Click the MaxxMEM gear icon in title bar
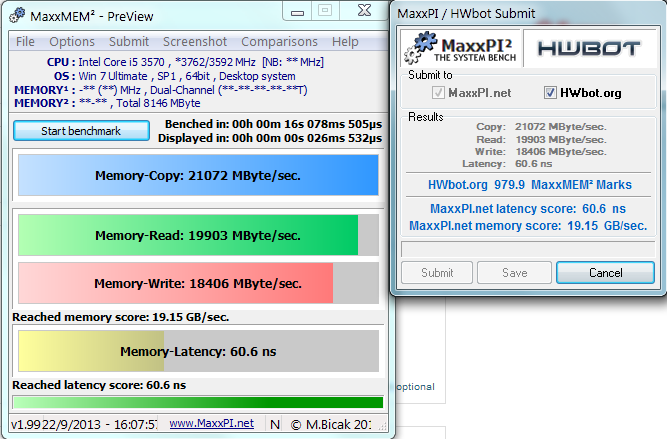This screenshot has height=439, width=667. click(x=17, y=15)
